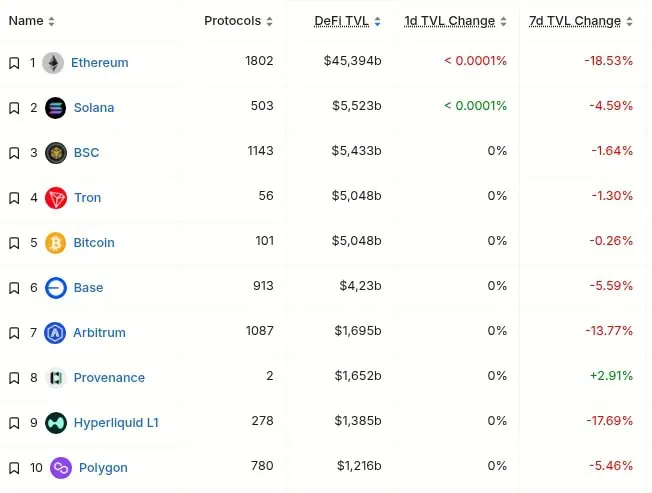Click Ethereum's 7d change value -18.53%

point(609,61)
